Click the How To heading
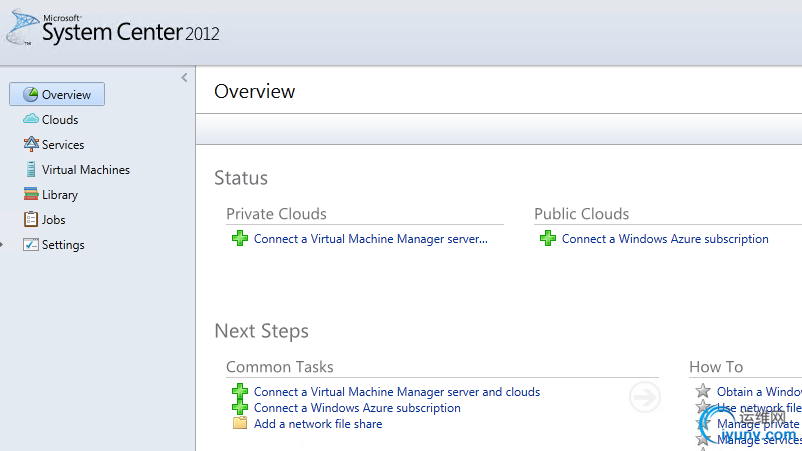The height and width of the screenshot is (451, 802). pyautogui.click(x=716, y=367)
